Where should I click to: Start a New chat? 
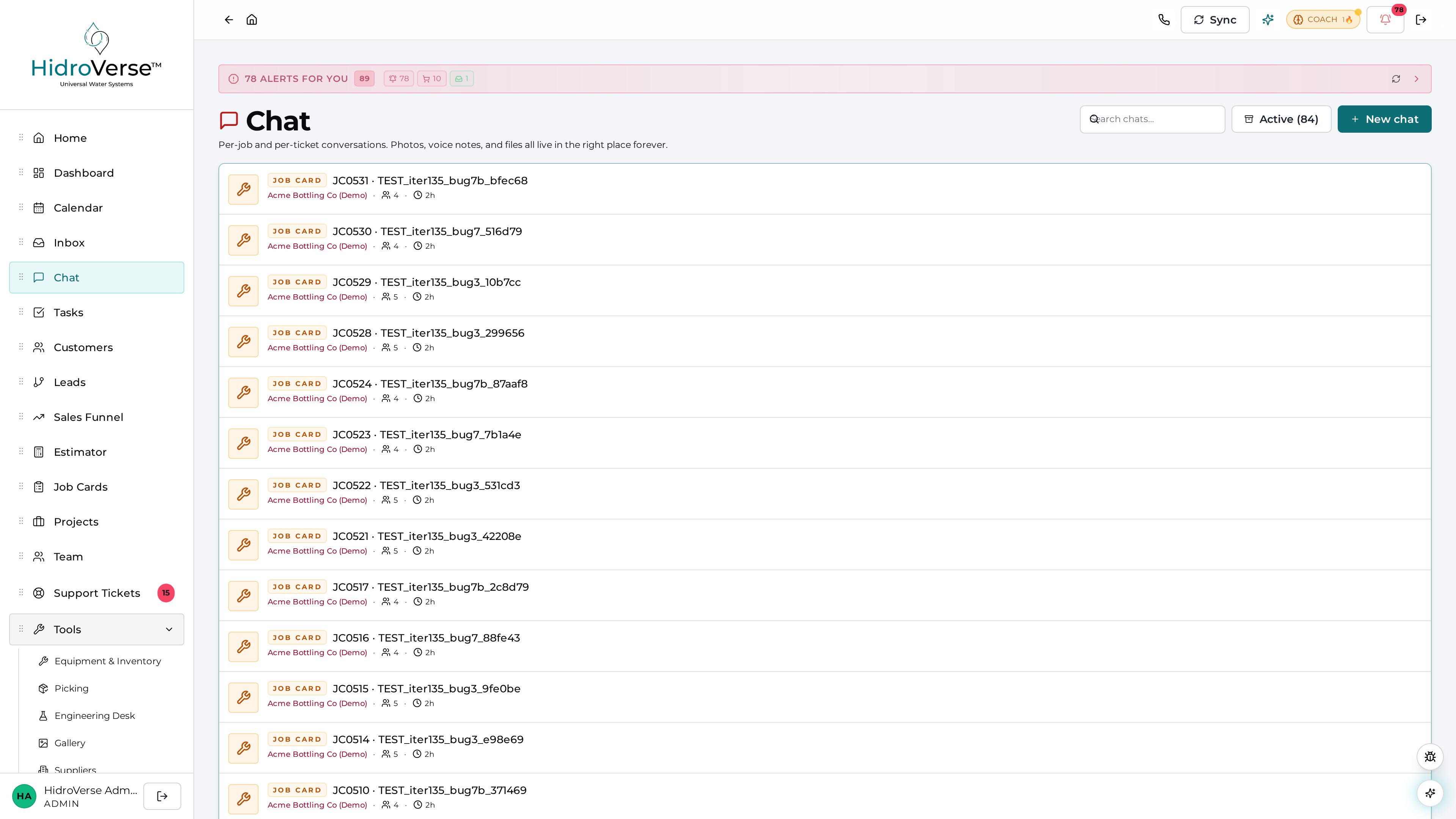[1384, 119]
